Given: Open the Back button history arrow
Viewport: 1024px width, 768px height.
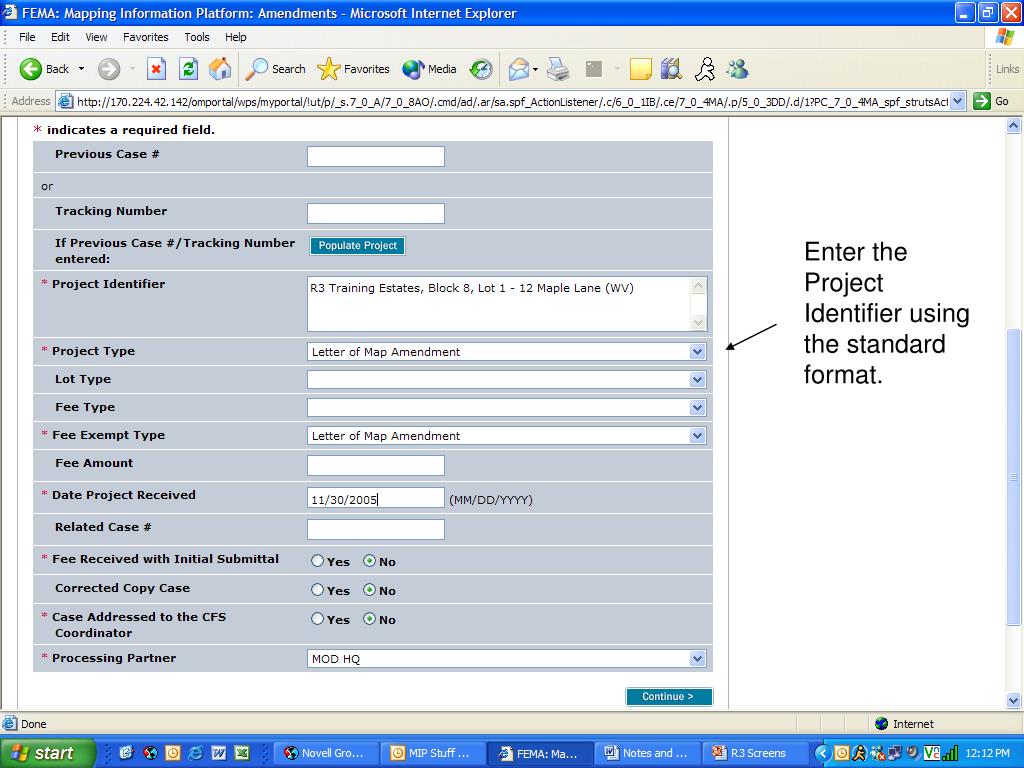Looking at the screenshot, I should pyautogui.click(x=82, y=69).
